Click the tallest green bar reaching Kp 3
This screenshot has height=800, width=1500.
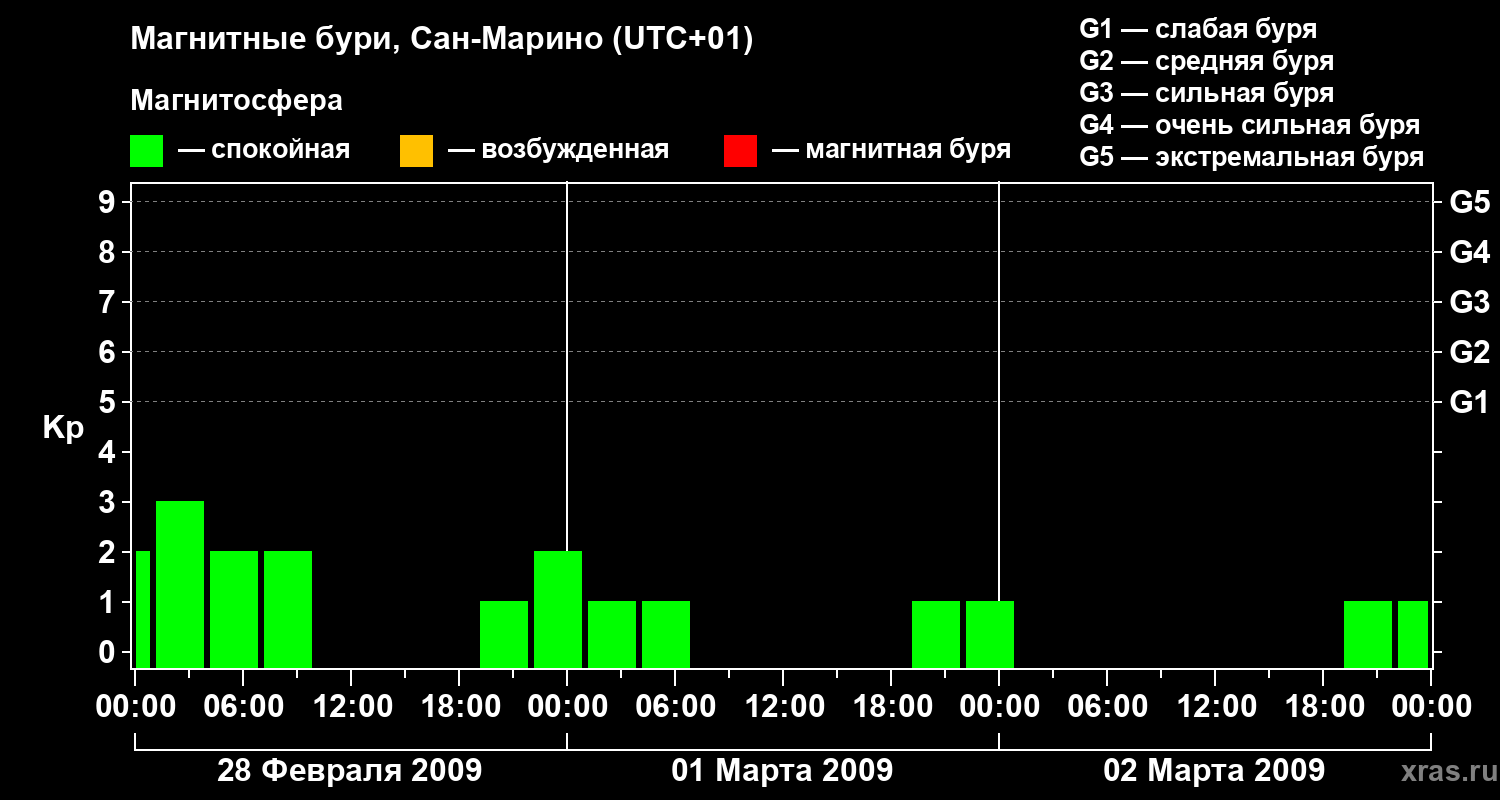(x=180, y=584)
